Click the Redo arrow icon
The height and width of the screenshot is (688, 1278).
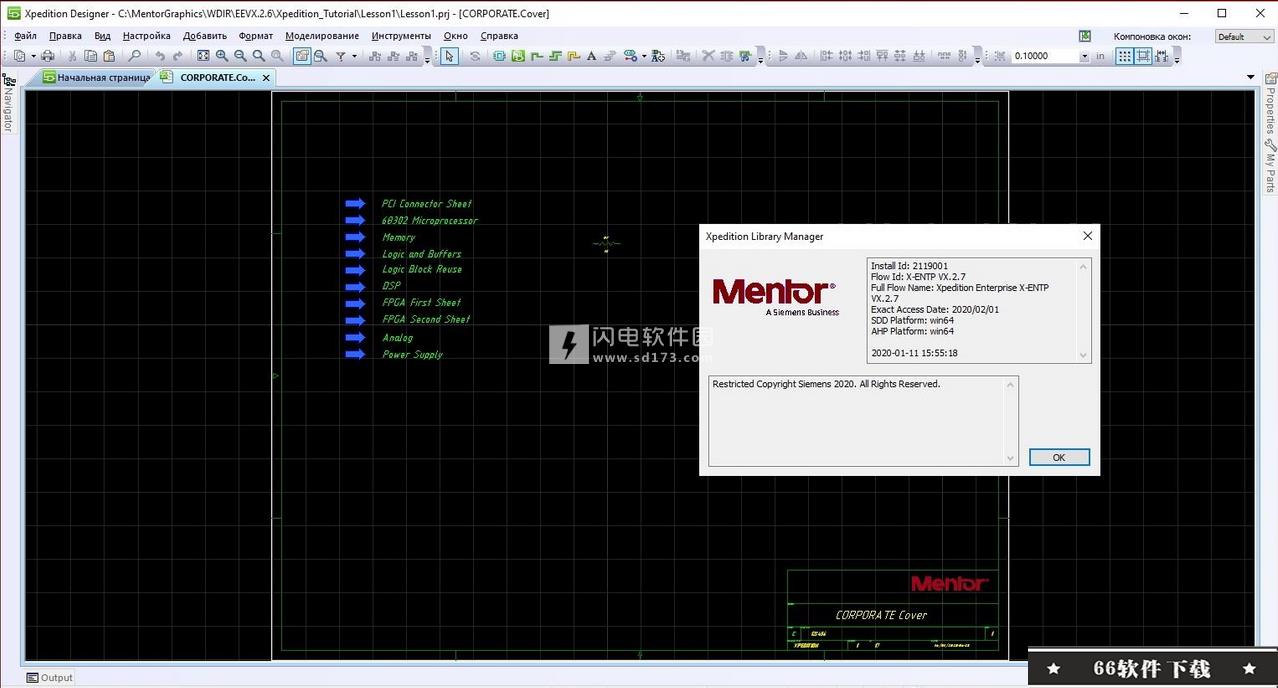pyautogui.click(x=178, y=56)
